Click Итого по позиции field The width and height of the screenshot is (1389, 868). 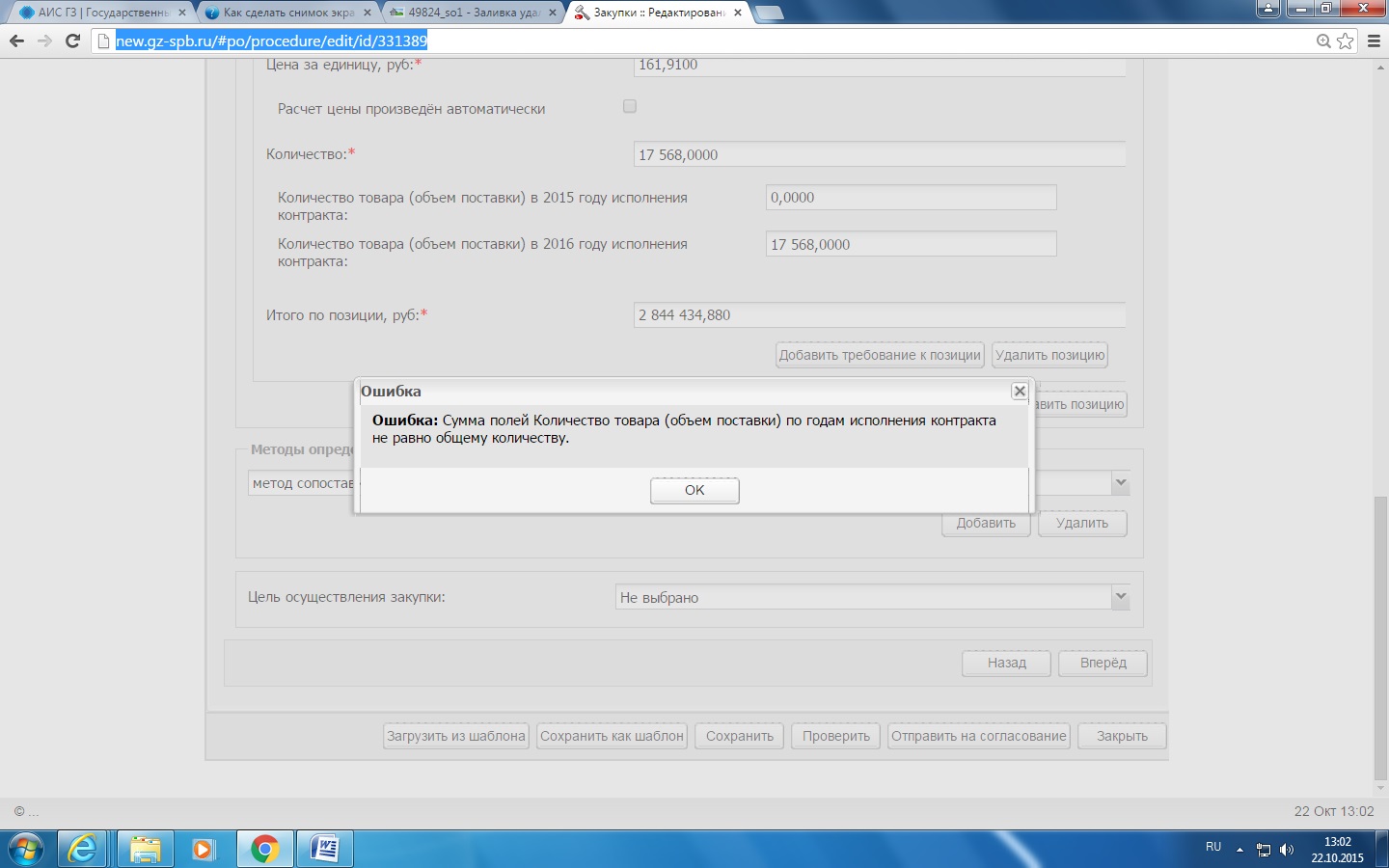coord(880,314)
